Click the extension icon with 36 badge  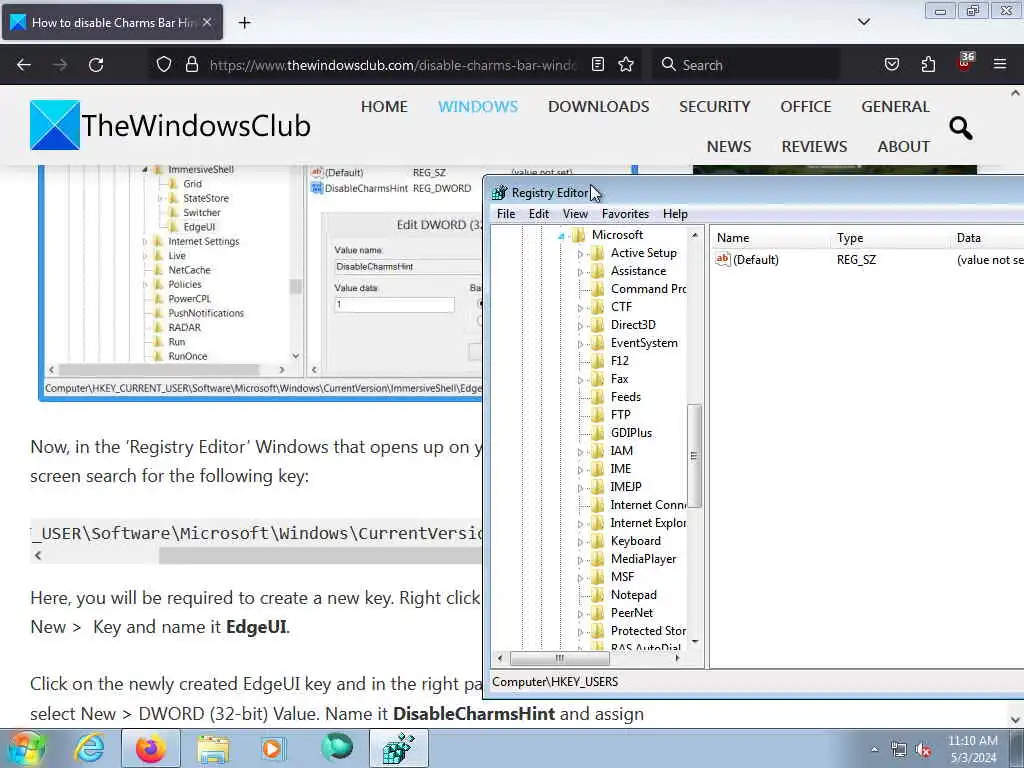click(x=965, y=62)
